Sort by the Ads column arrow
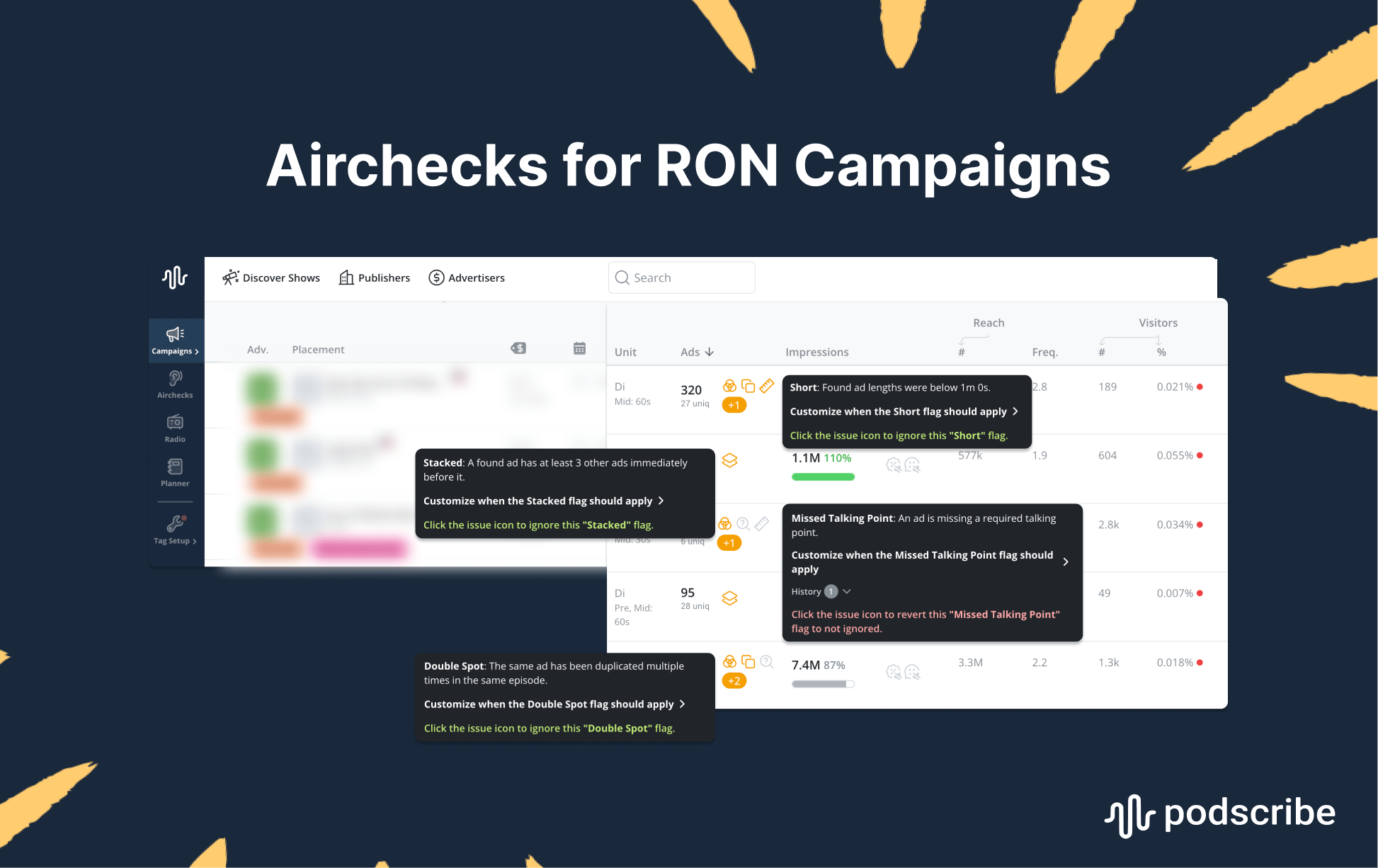 click(710, 352)
